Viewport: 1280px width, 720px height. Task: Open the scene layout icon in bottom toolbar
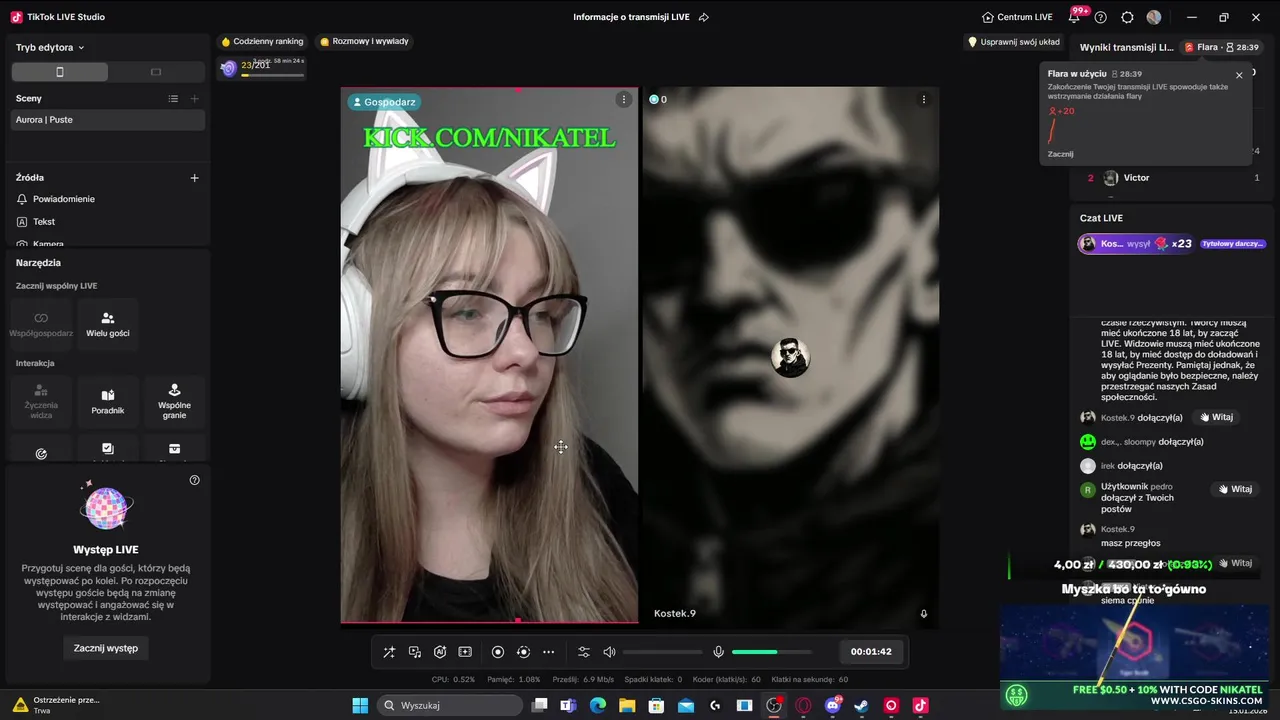click(x=465, y=652)
